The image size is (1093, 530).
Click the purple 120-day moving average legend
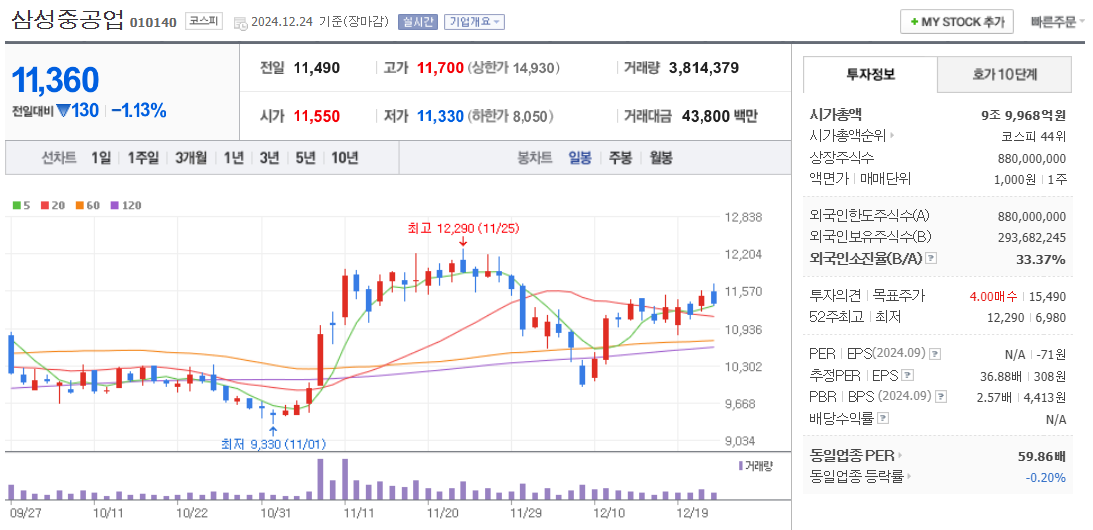click(125, 206)
